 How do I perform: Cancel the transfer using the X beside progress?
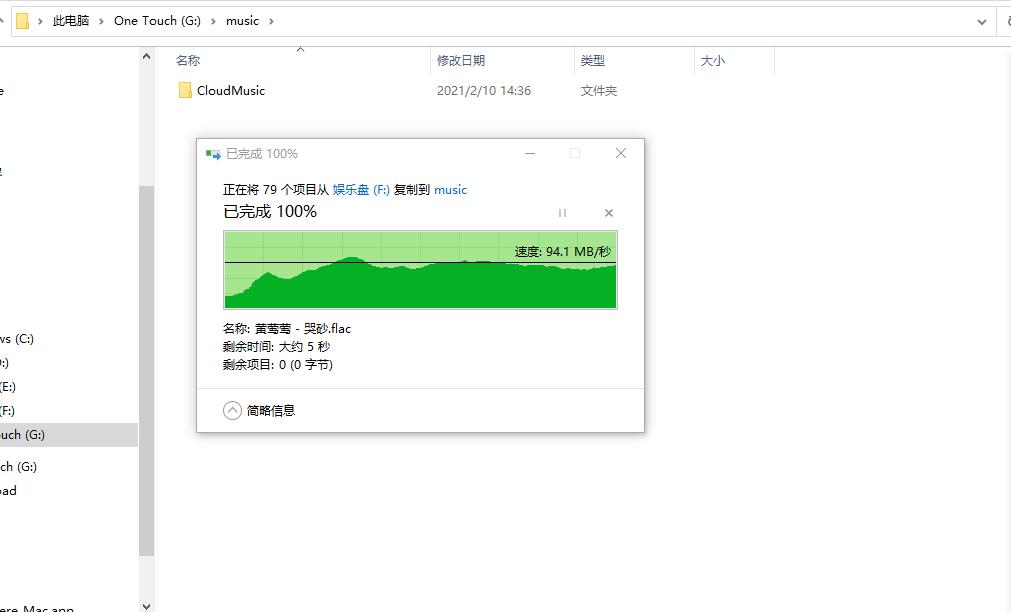609,213
